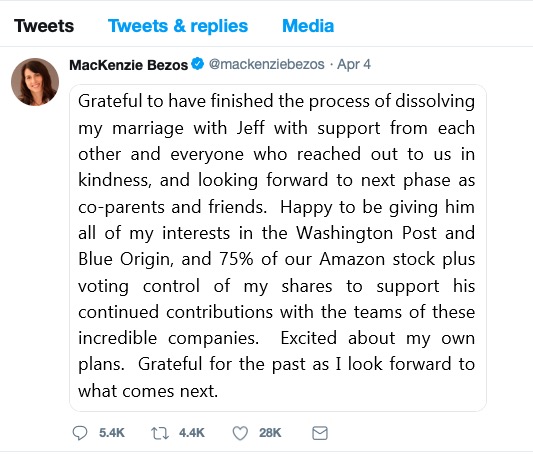
Task: Click the envelope direct message icon
Action: pos(320,433)
